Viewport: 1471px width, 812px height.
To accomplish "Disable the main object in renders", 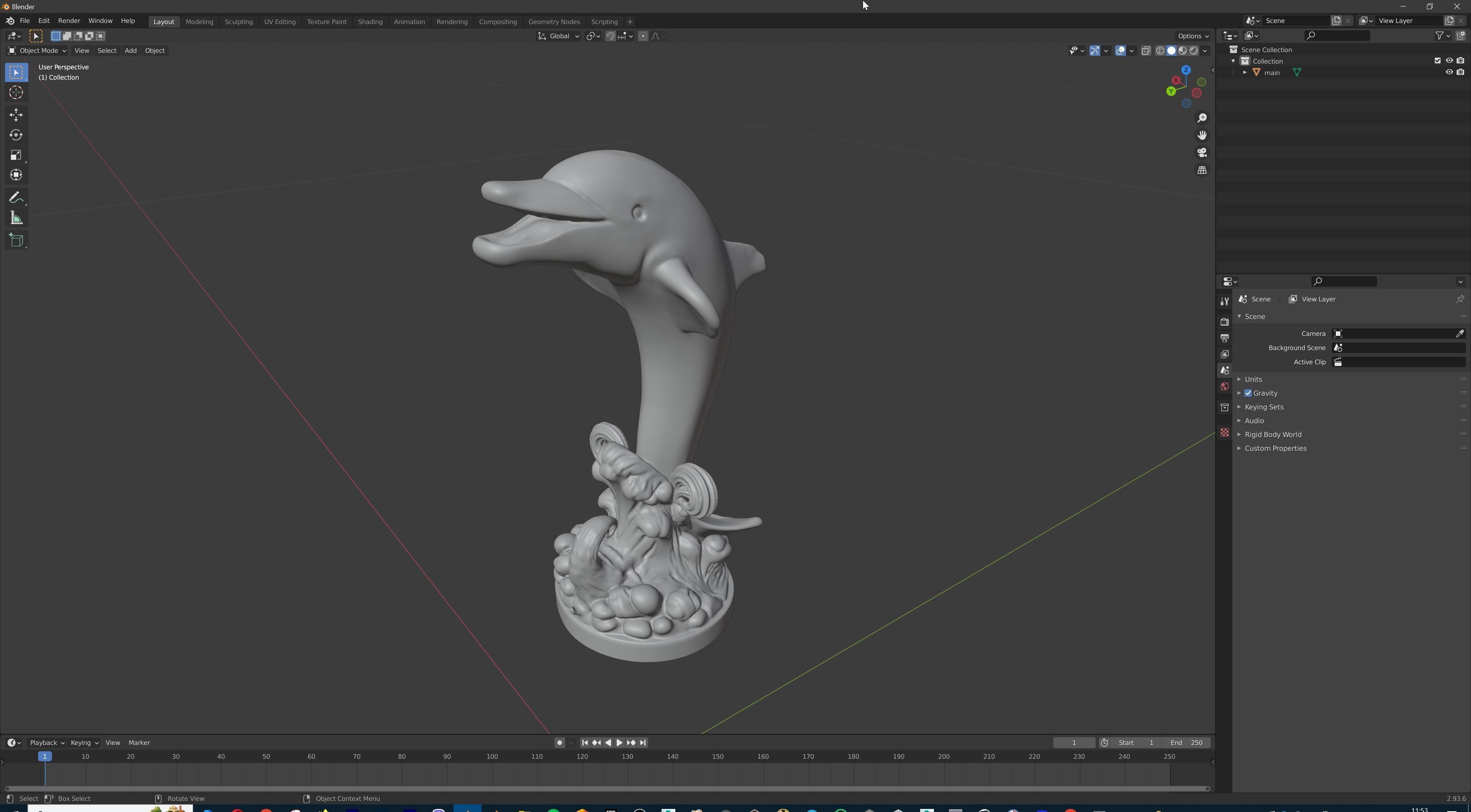I will pos(1460,72).
